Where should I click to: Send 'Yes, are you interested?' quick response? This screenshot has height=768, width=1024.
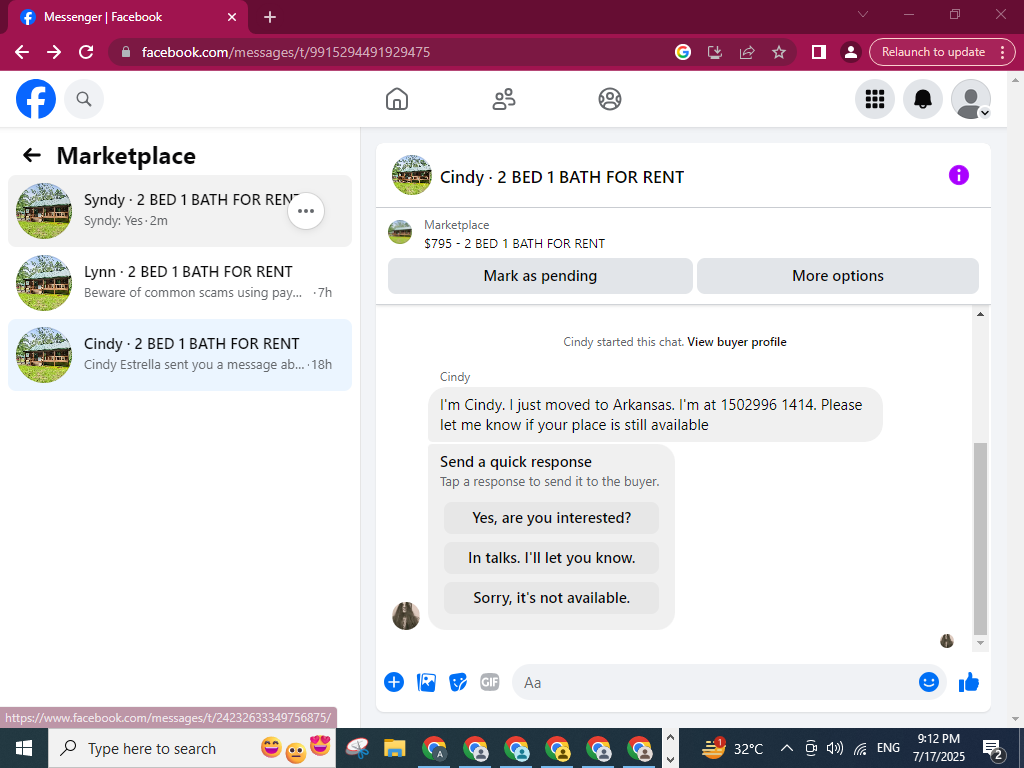click(x=551, y=518)
